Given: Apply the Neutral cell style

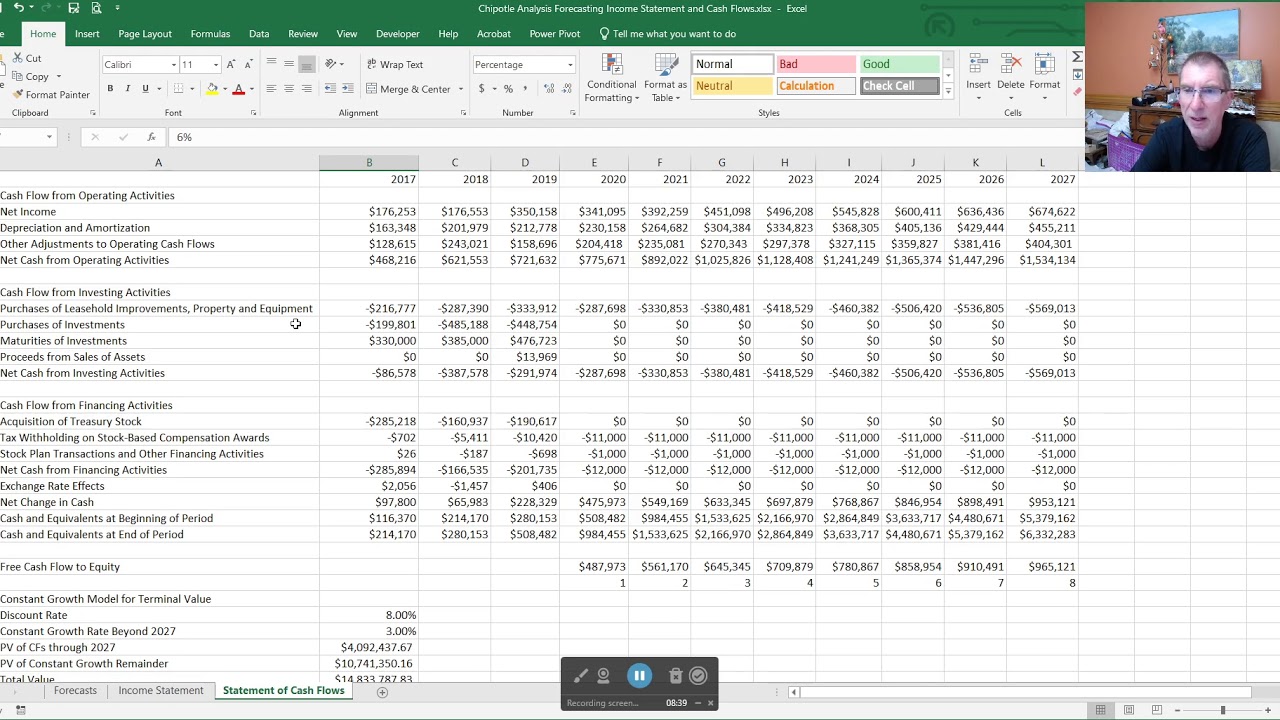Looking at the screenshot, I should pos(732,86).
